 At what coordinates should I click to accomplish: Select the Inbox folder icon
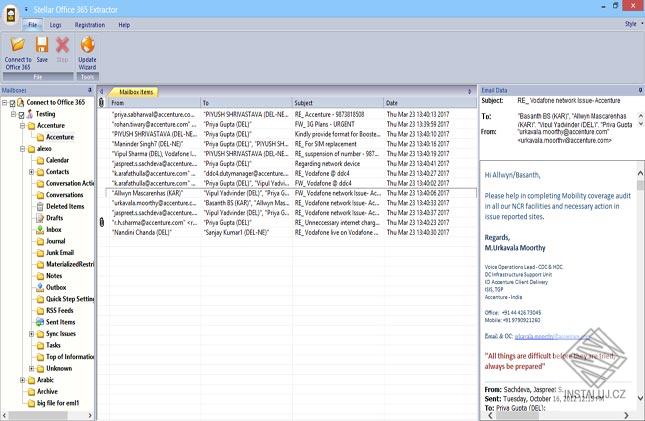pos(40,229)
